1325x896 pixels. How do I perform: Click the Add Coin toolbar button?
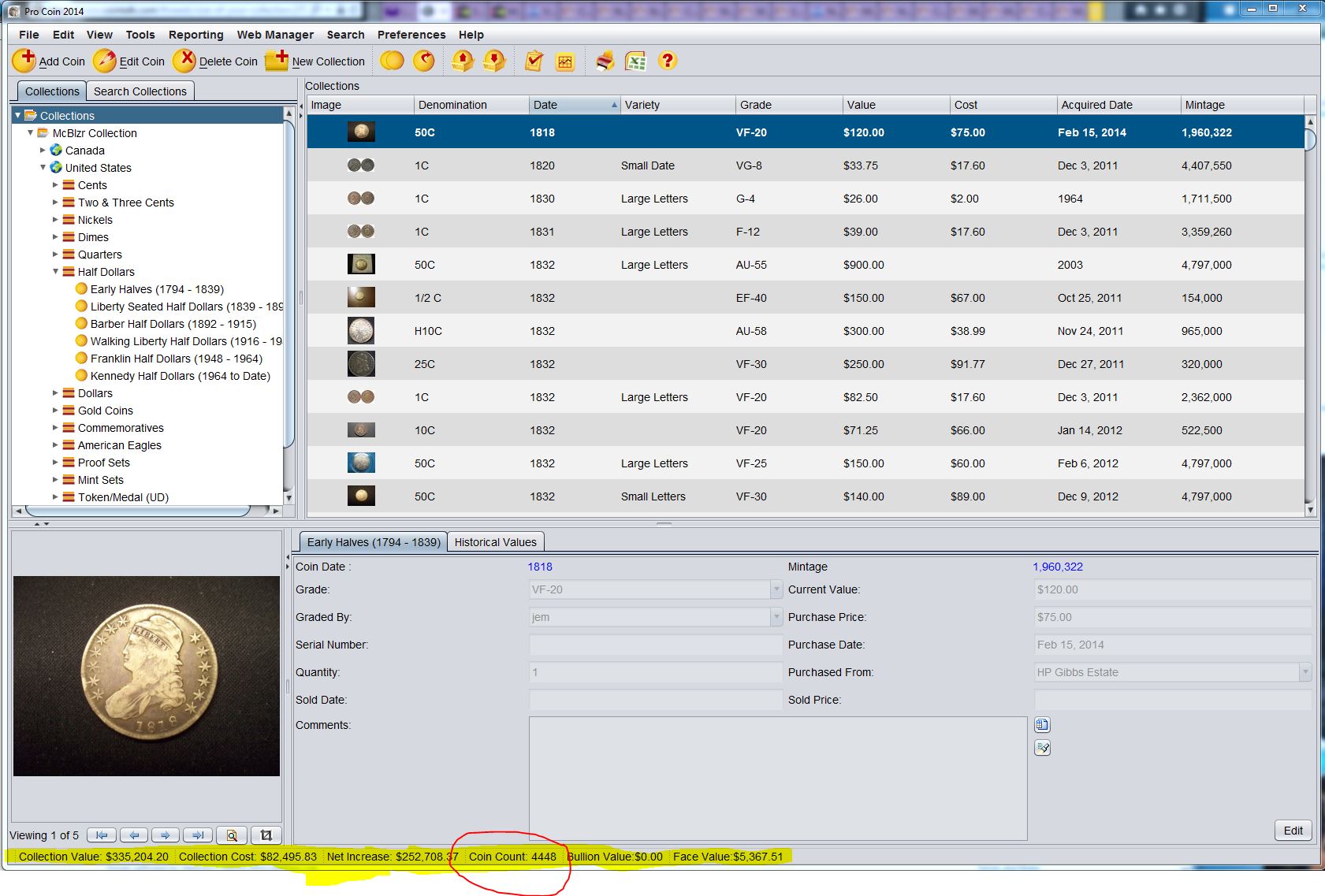point(49,61)
